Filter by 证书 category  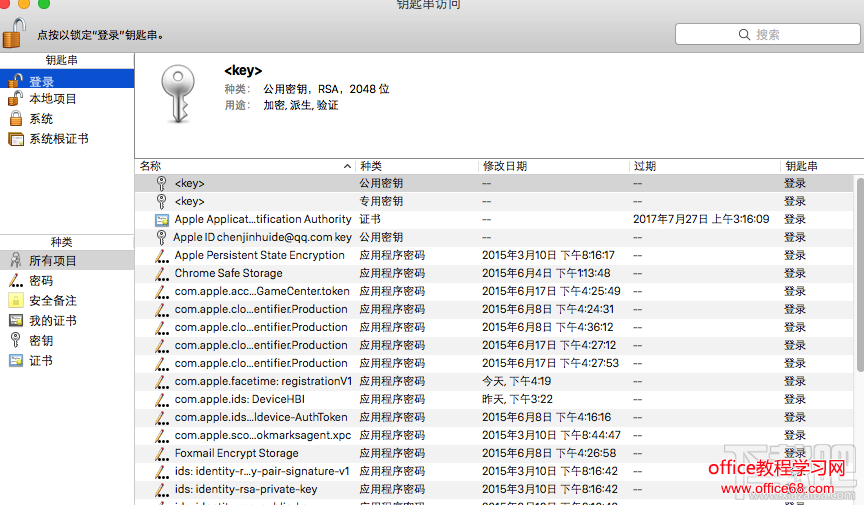(41, 361)
